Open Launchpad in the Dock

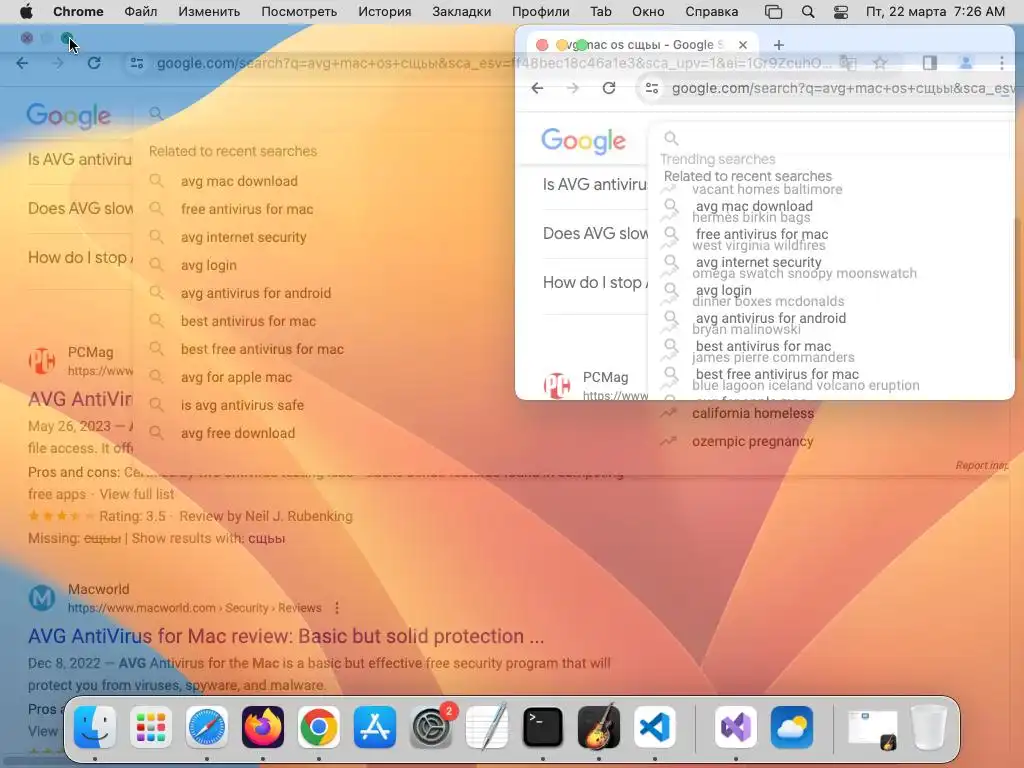click(151, 727)
